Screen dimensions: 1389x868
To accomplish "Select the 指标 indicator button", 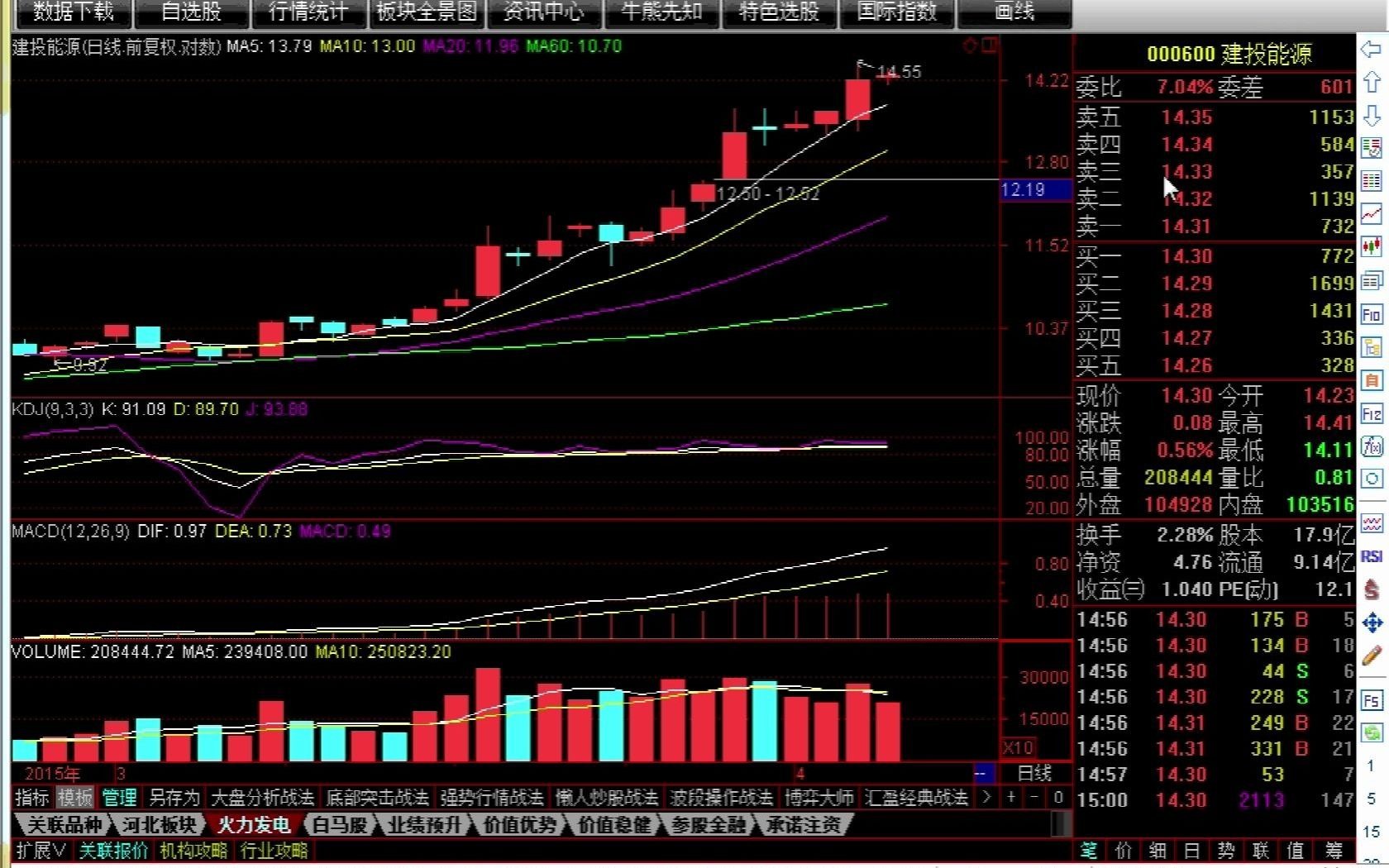I will pyautogui.click(x=32, y=798).
